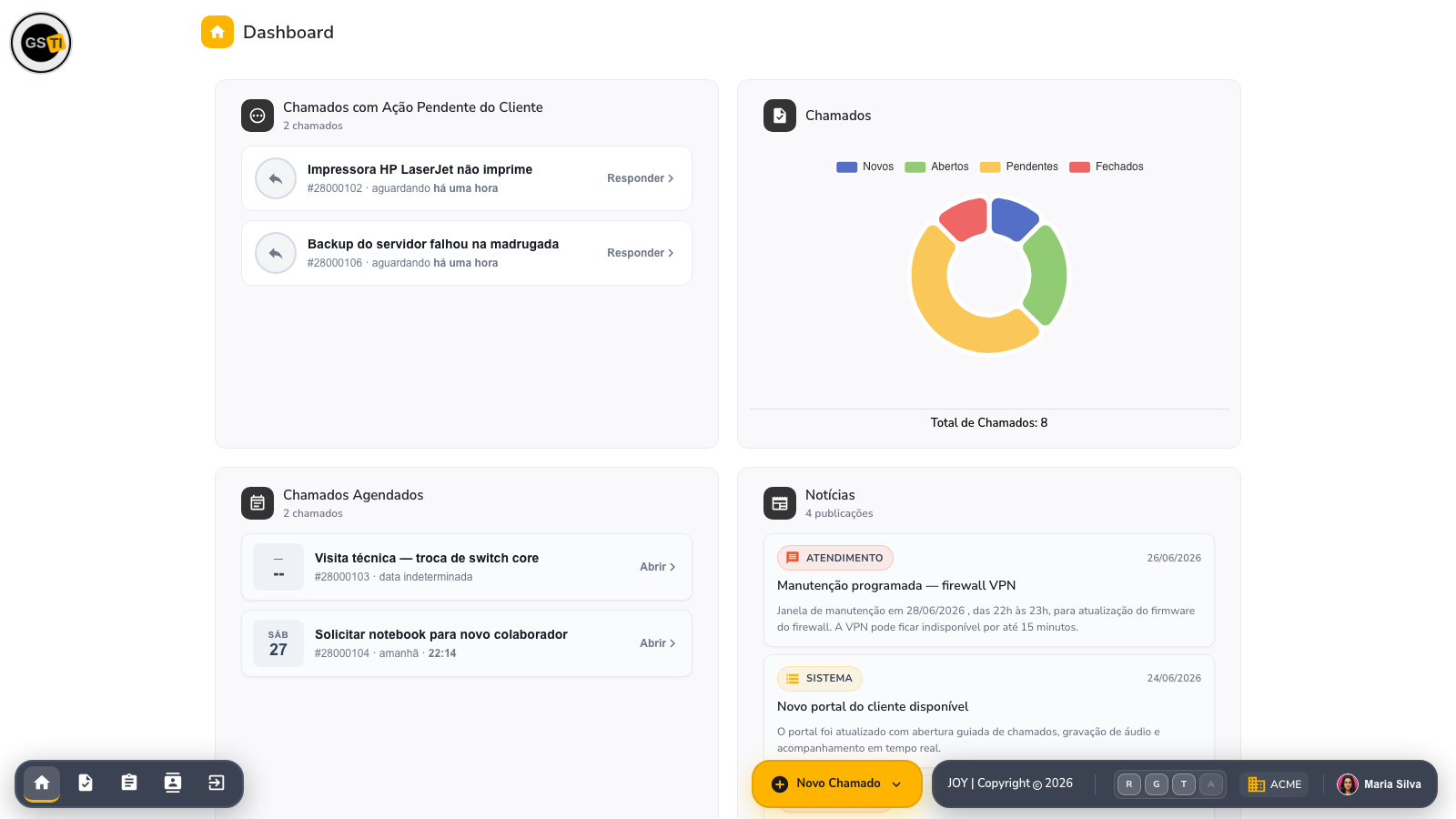The image size is (1456, 819).
Task: Click the ATENDIMENTO category tag
Action: click(x=835, y=558)
